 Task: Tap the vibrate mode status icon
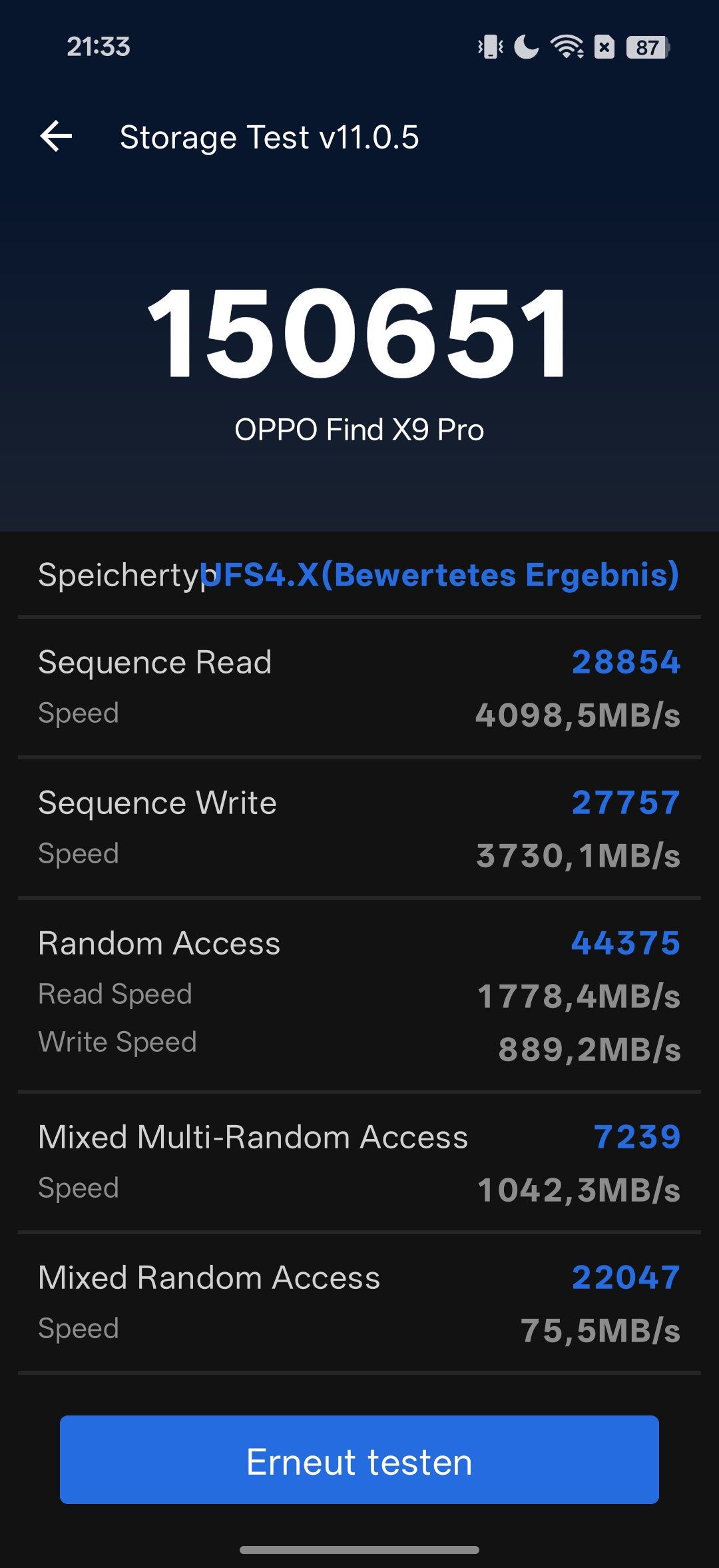click(491, 47)
